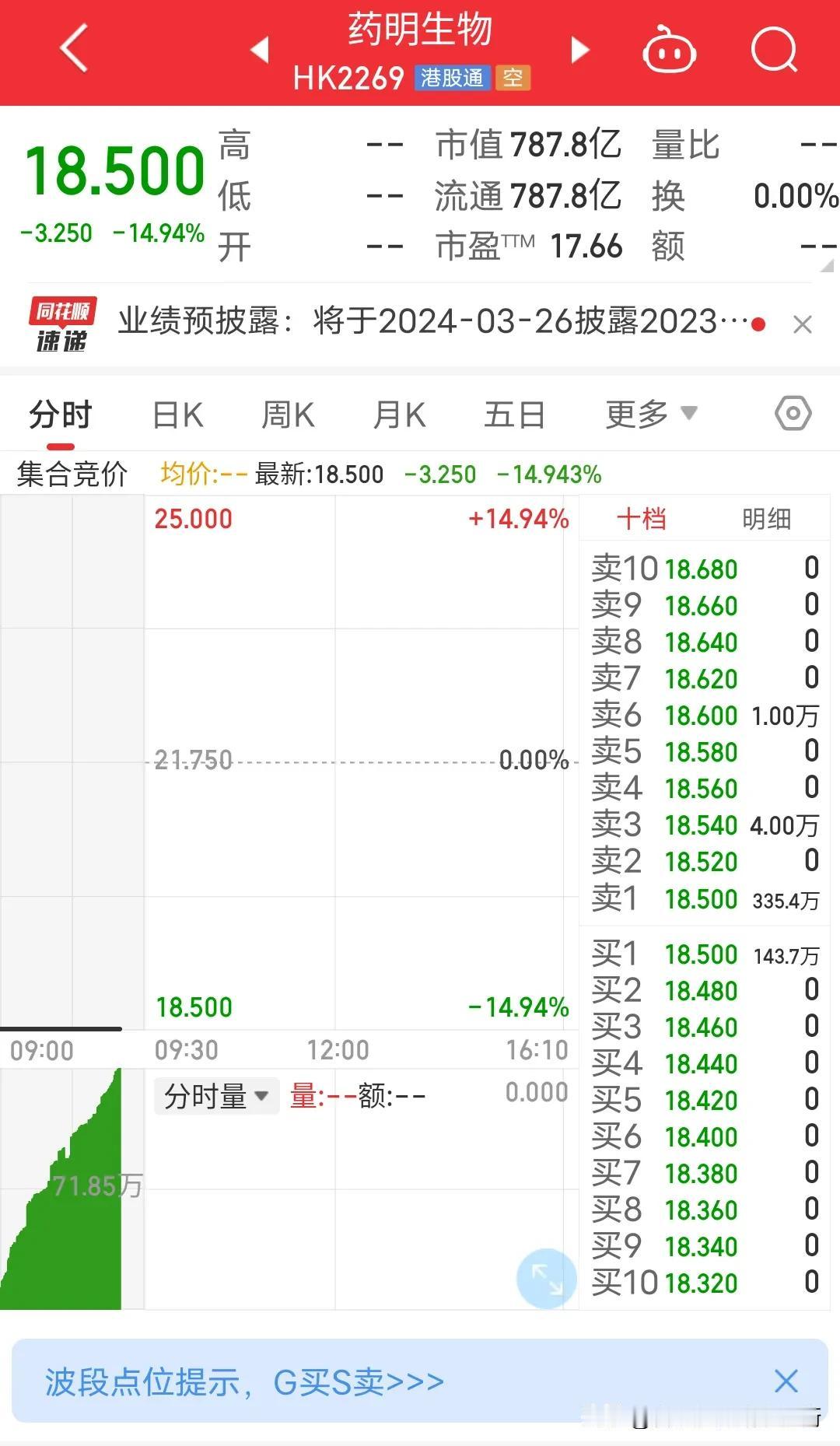Select the 买8 18.360 row

click(705, 1210)
